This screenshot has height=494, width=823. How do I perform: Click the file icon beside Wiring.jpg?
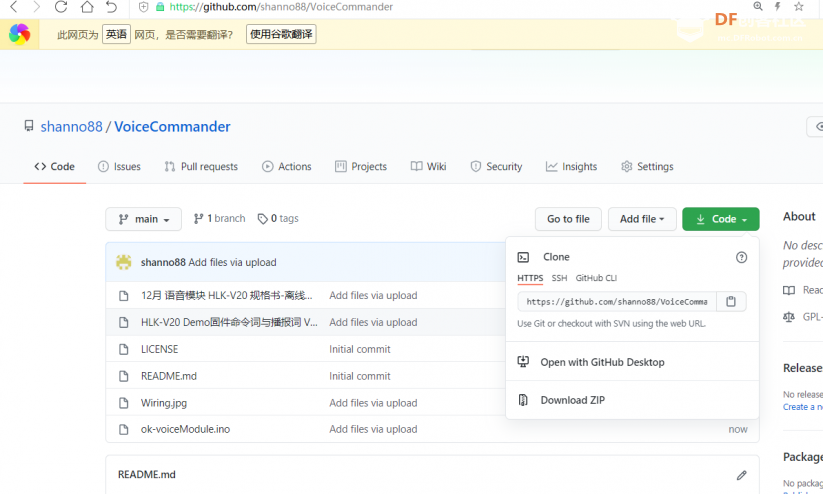(124, 403)
